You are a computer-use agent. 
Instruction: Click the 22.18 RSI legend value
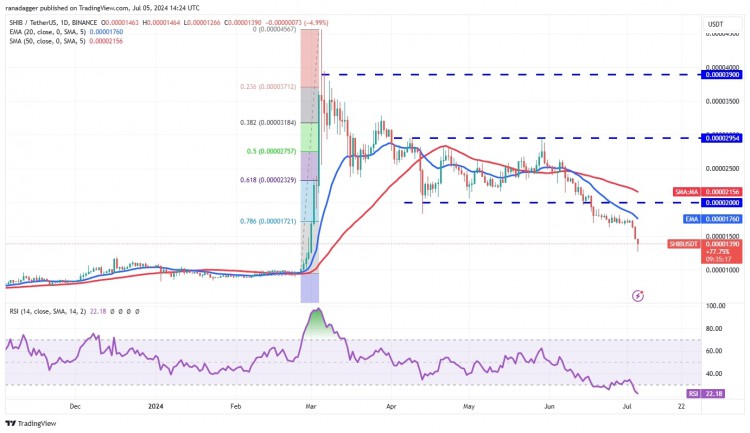(98, 311)
